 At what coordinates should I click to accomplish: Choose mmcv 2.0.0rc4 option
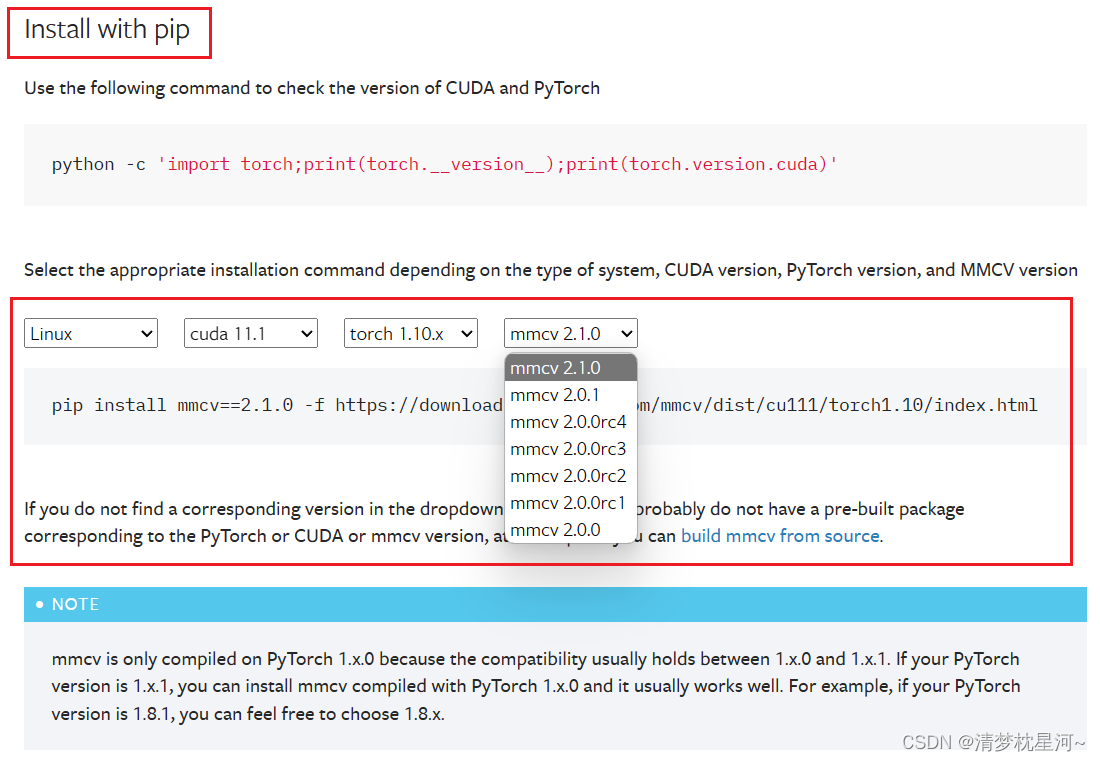pos(570,422)
